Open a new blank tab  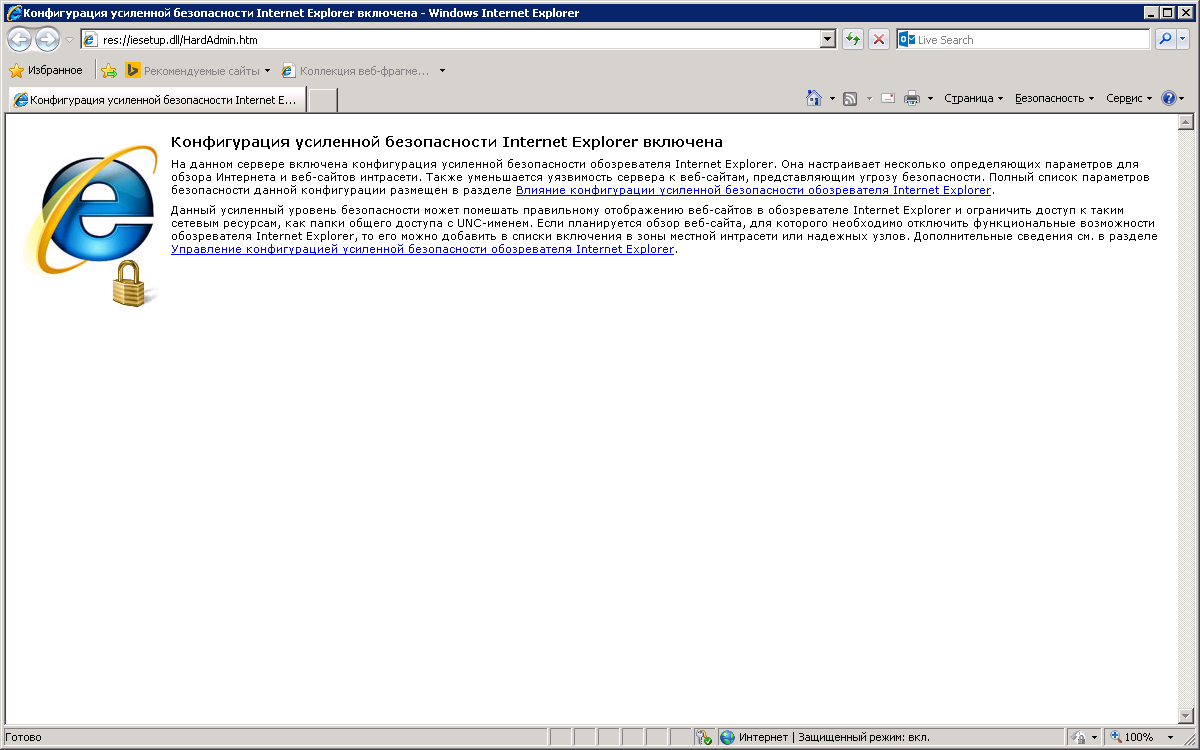[x=322, y=100]
